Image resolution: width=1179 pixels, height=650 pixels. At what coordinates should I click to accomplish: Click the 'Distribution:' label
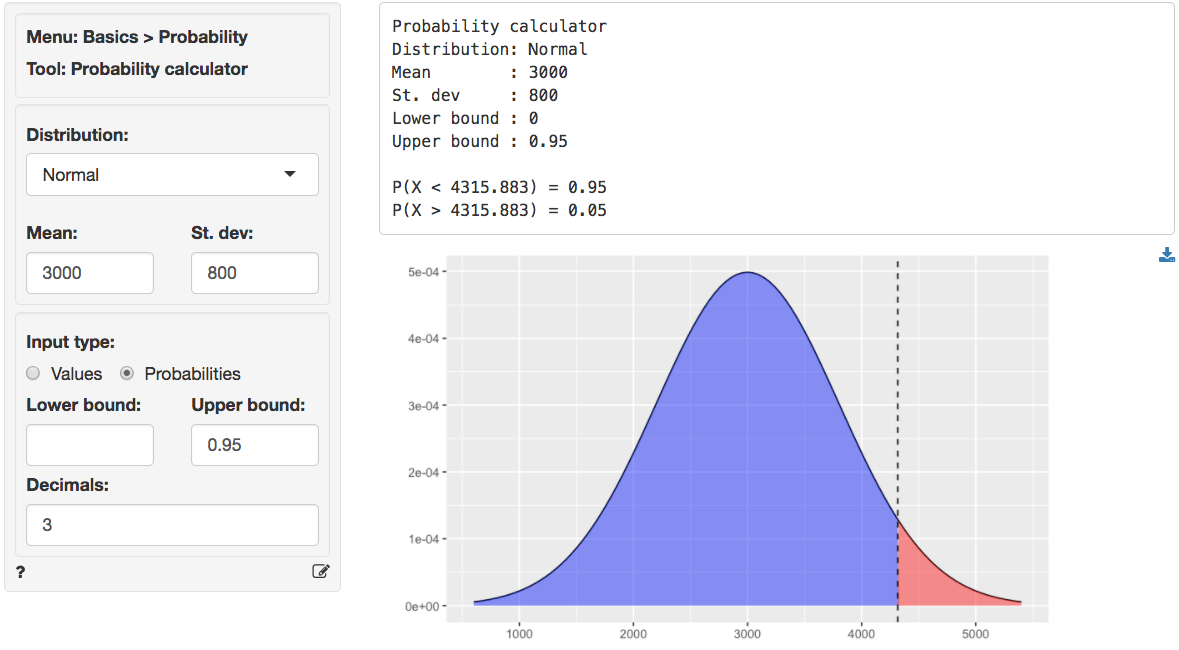coord(77,135)
